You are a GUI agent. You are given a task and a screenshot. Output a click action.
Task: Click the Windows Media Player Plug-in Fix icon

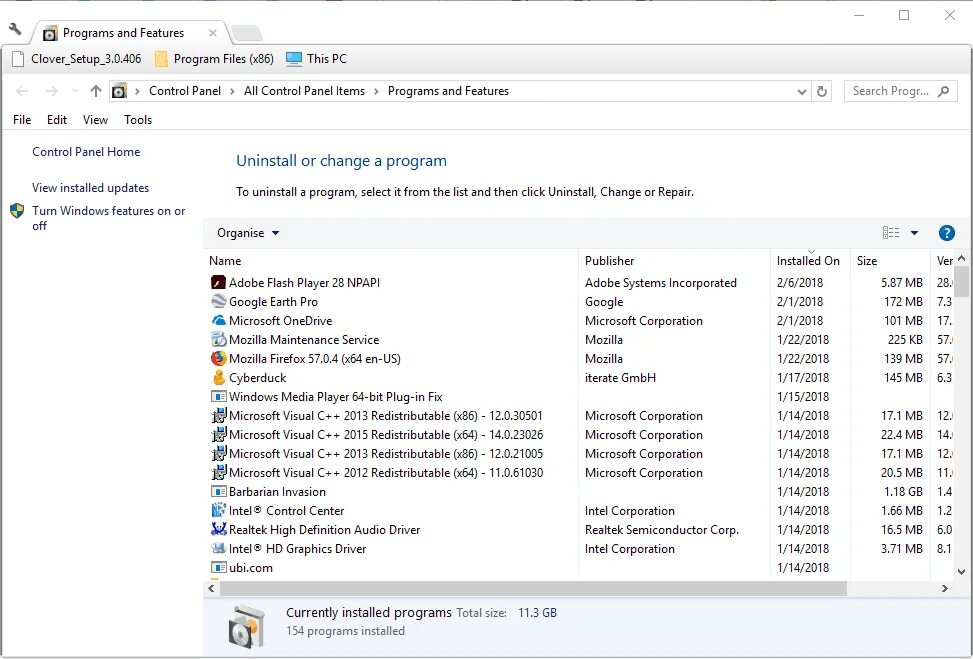click(218, 397)
